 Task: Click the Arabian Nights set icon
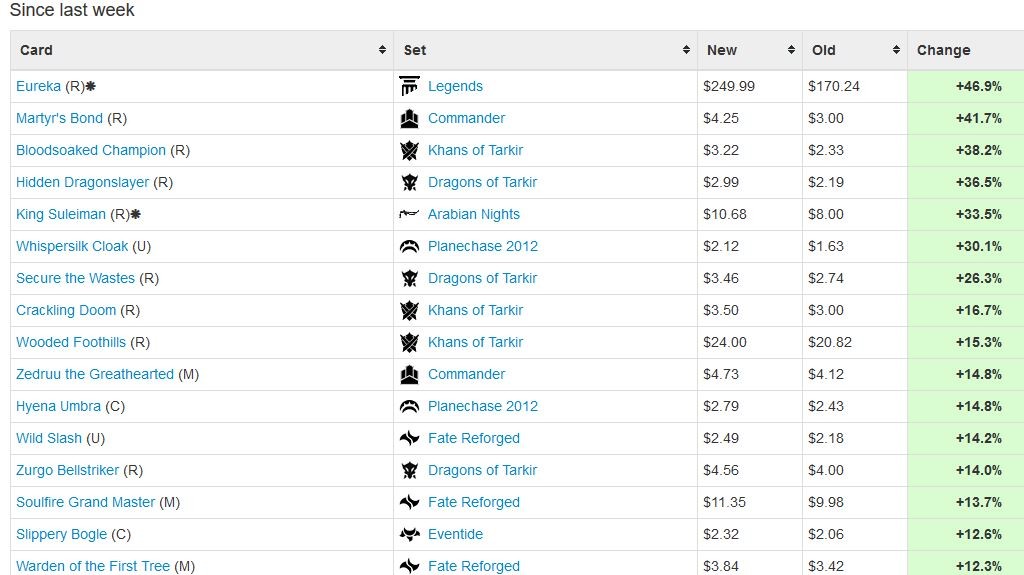pos(409,214)
